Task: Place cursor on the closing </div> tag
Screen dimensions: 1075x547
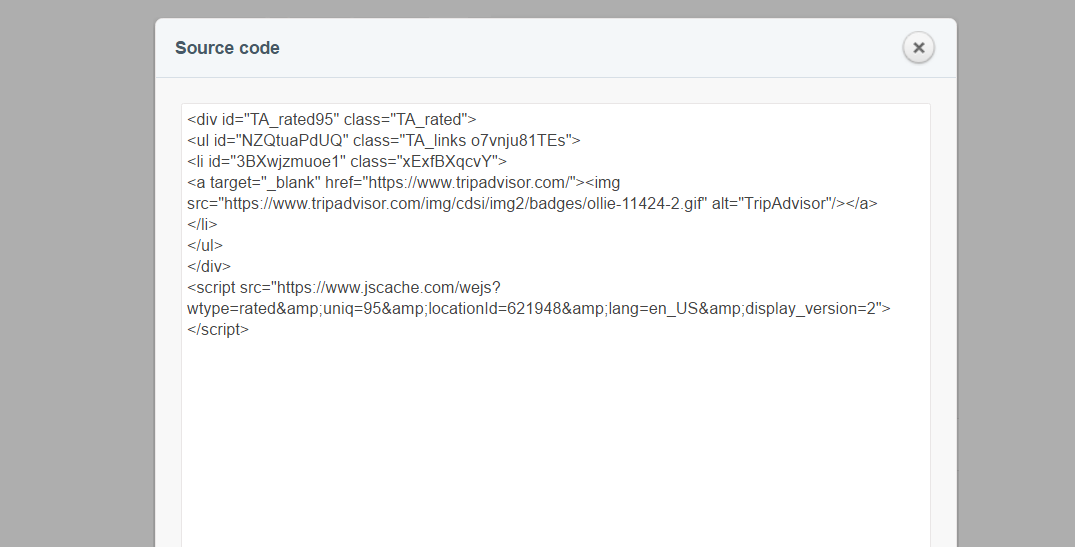Action: click(x=209, y=266)
